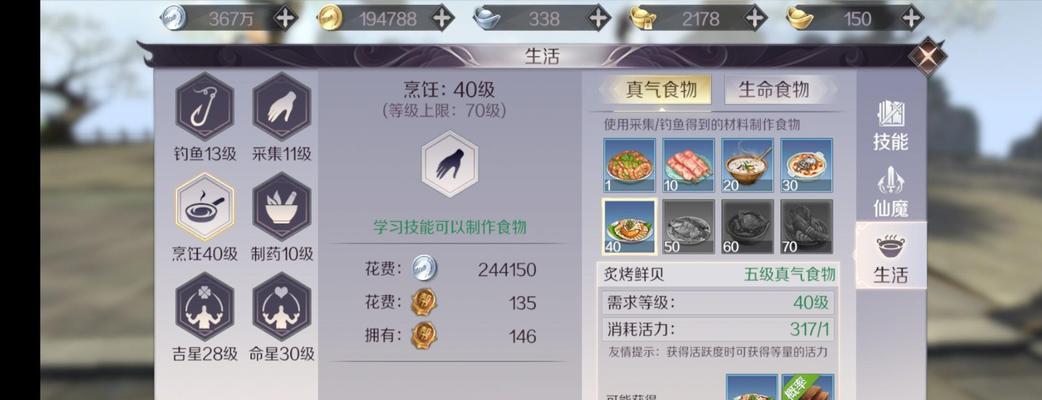Switch to 生命食物 tab
Viewport: 1042px width, 400px height.
(775, 89)
